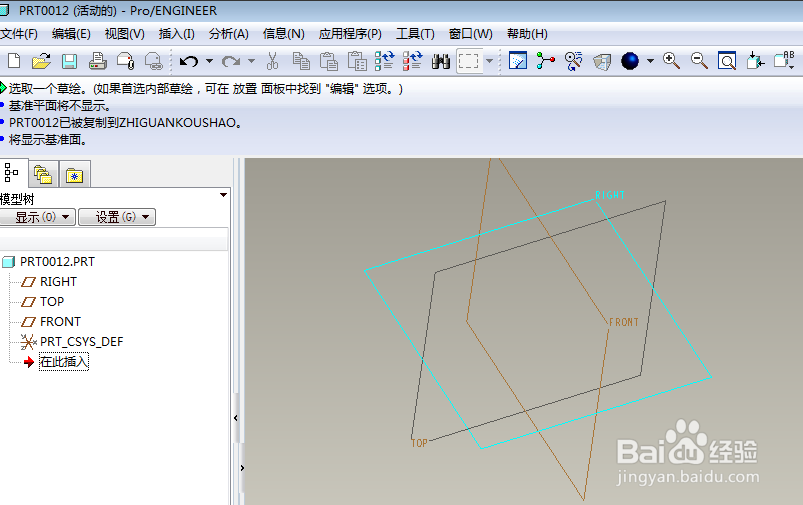Click the Refit zoom icon
The height and width of the screenshot is (505, 803).
(x=727, y=61)
